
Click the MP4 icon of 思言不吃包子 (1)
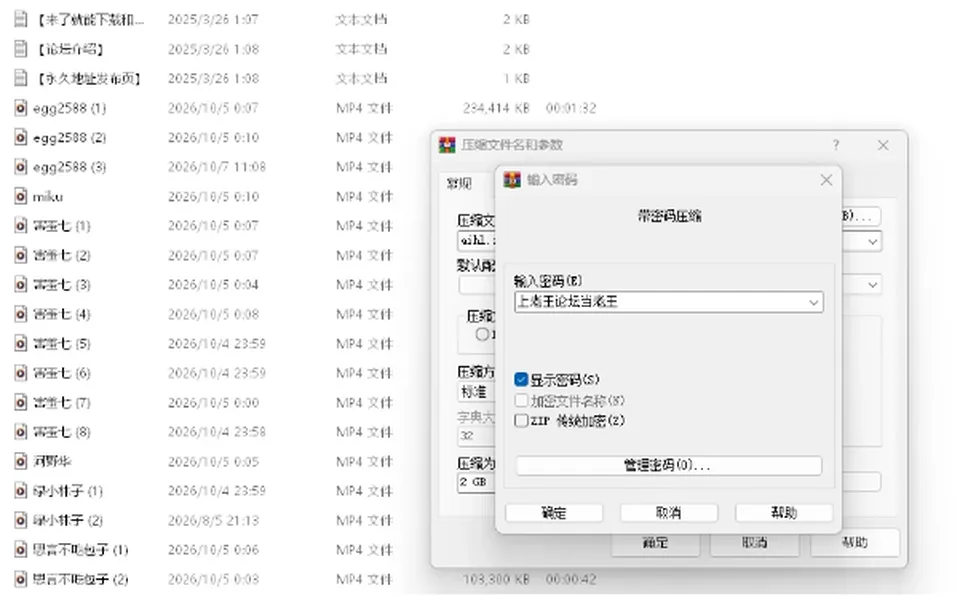tap(21, 549)
